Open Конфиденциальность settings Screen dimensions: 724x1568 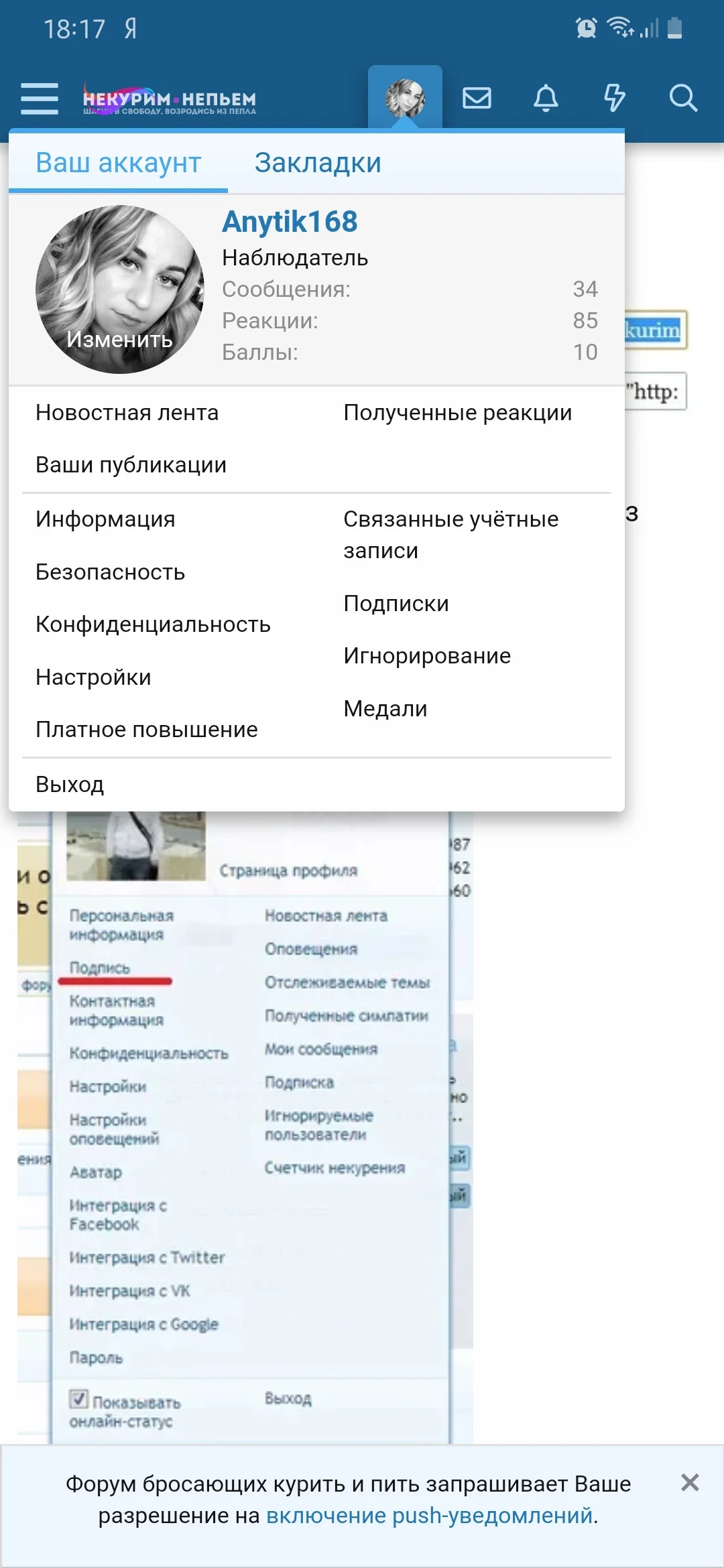click(154, 625)
